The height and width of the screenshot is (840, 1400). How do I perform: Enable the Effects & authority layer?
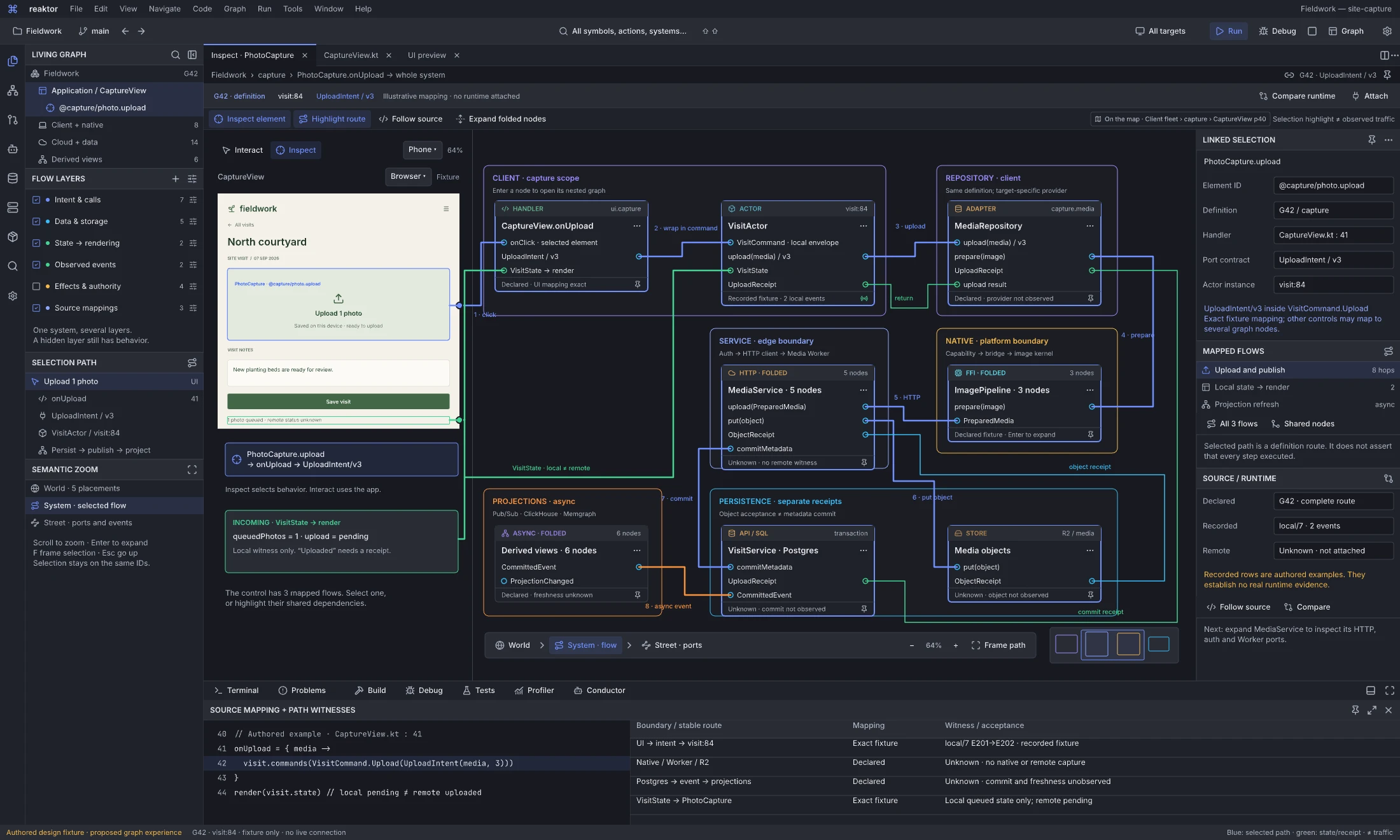(x=36, y=286)
